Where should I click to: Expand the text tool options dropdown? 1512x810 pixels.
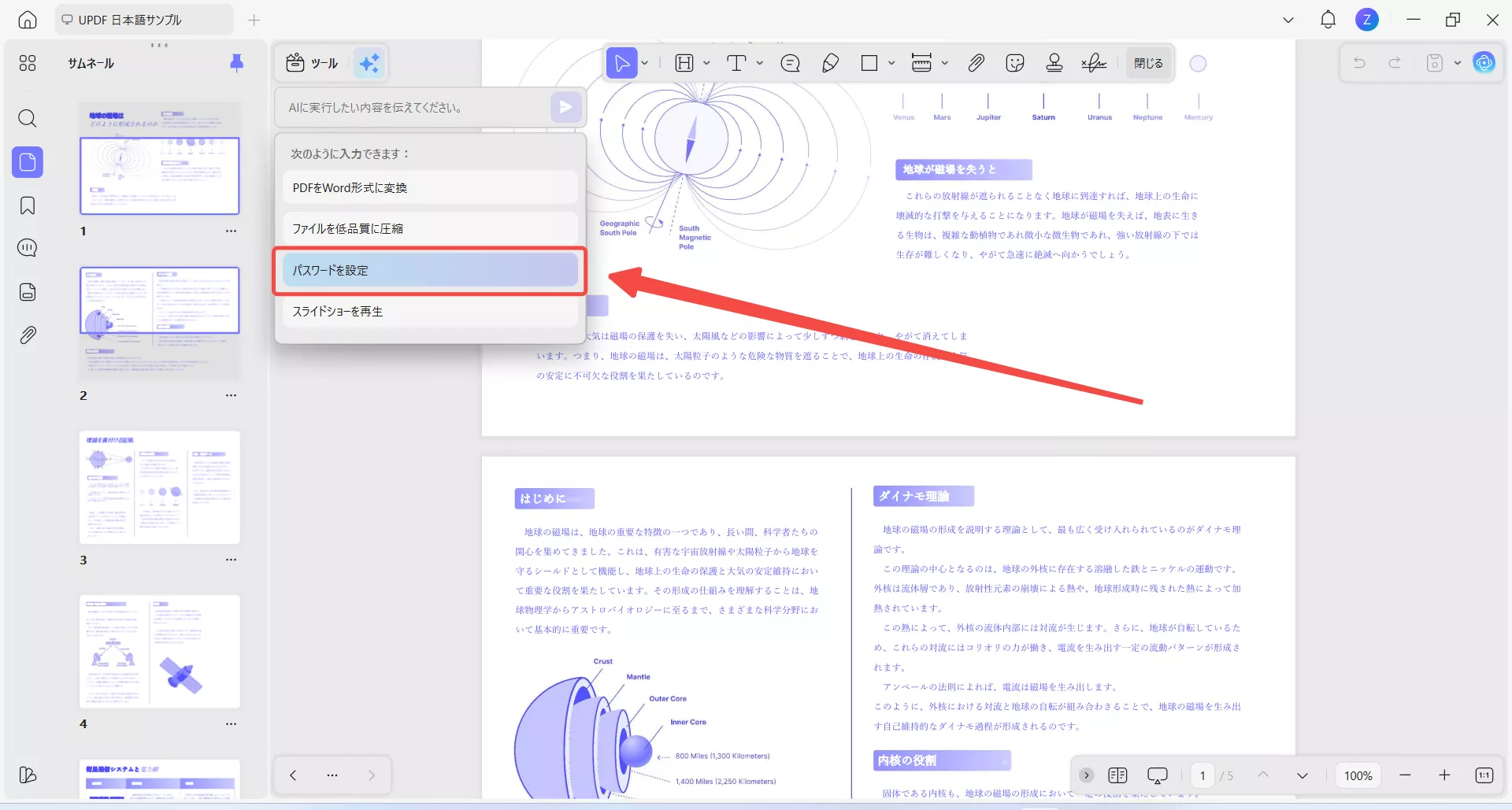coord(759,63)
